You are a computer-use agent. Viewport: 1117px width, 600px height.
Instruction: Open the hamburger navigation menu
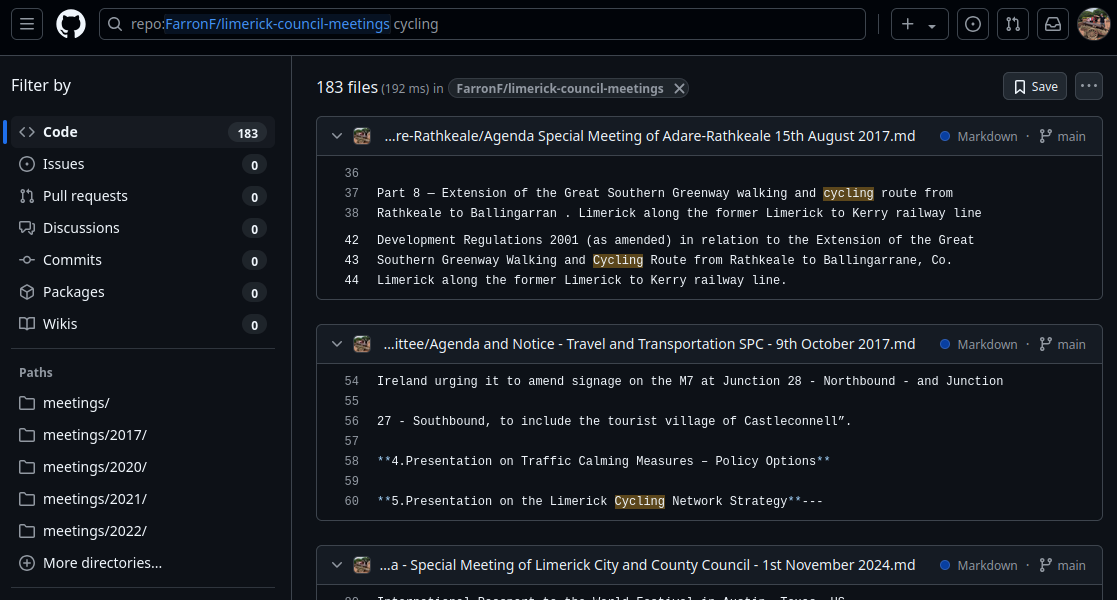[x=27, y=24]
